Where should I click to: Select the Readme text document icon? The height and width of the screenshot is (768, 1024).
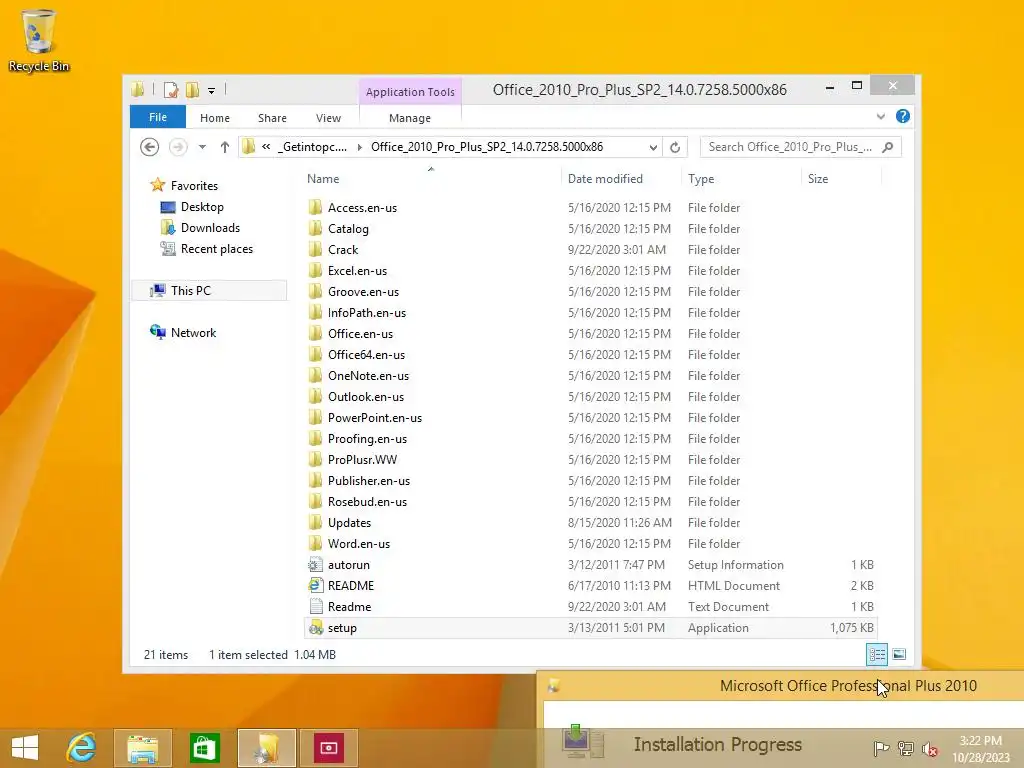pyautogui.click(x=315, y=607)
